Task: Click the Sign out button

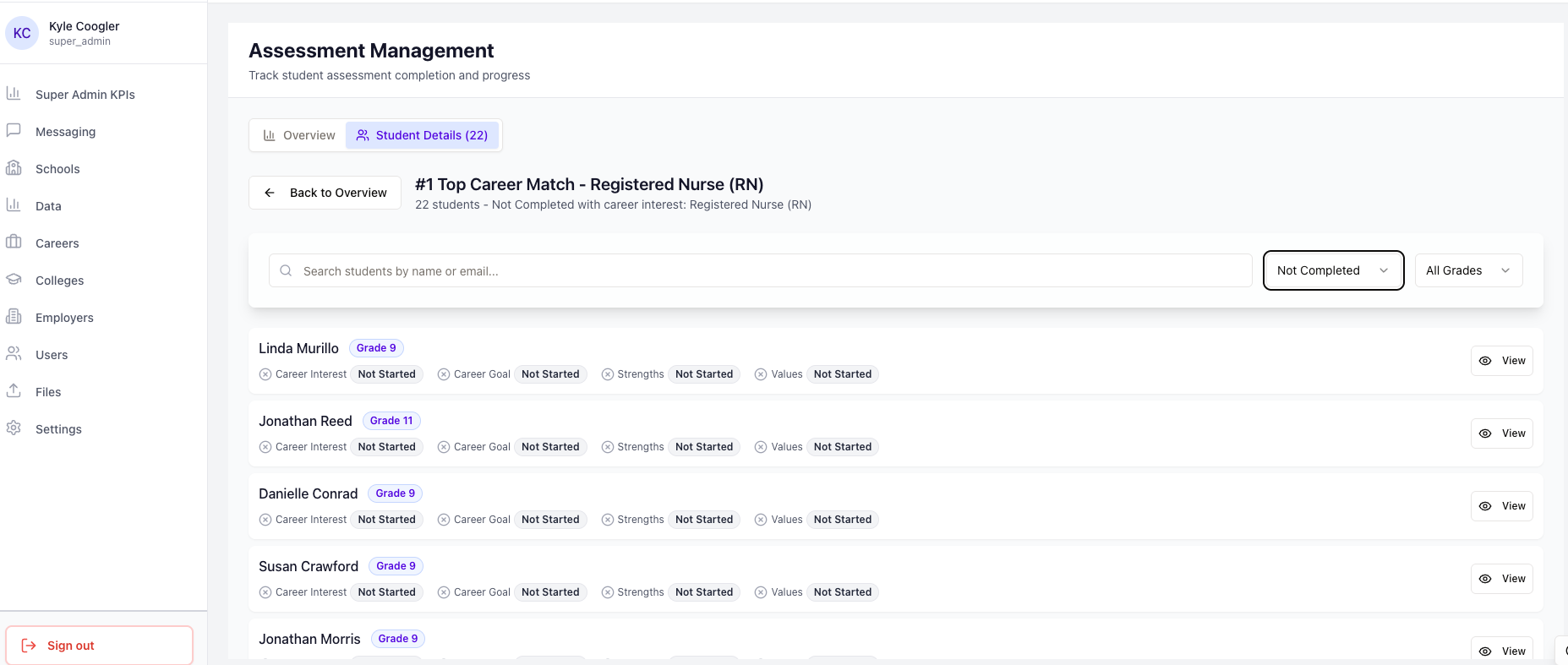Action: [99, 646]
